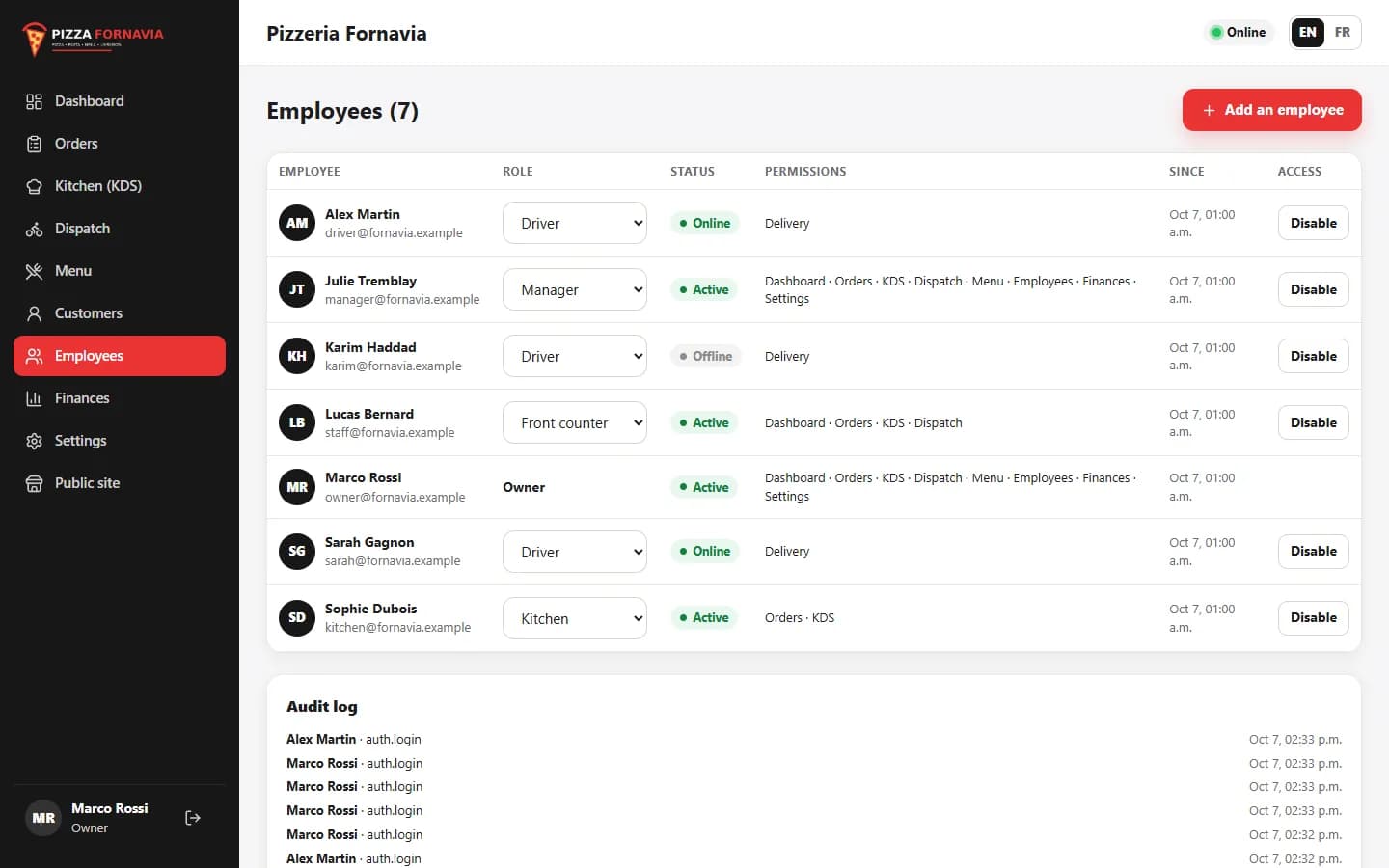Viewport: 1389px width, 868px height.
Task: Switch language to FR
Action: coord(1342,32)
